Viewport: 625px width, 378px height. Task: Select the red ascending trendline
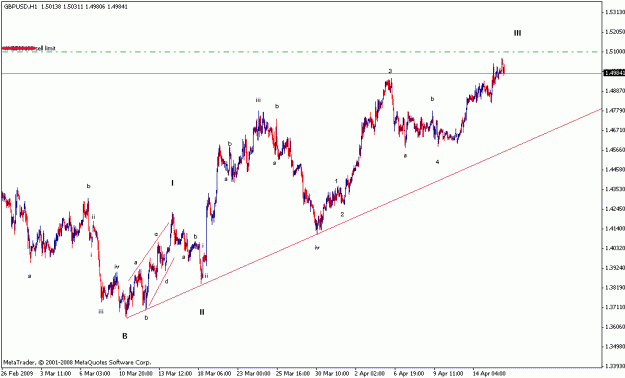pos(363,213)
